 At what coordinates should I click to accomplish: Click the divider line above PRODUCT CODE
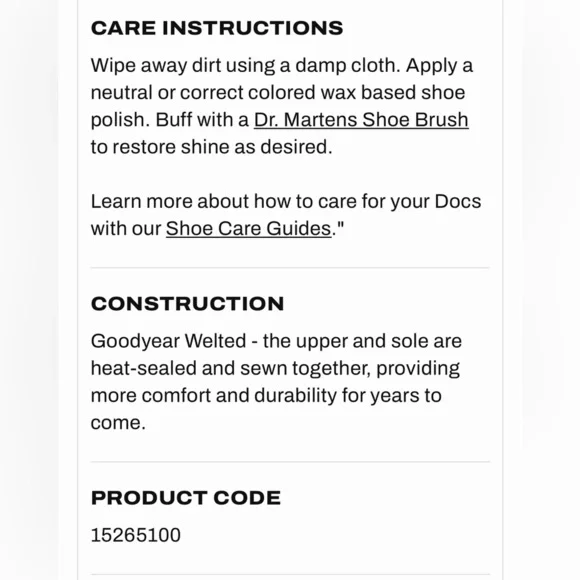pyautogui.click(x=290, y=462)
